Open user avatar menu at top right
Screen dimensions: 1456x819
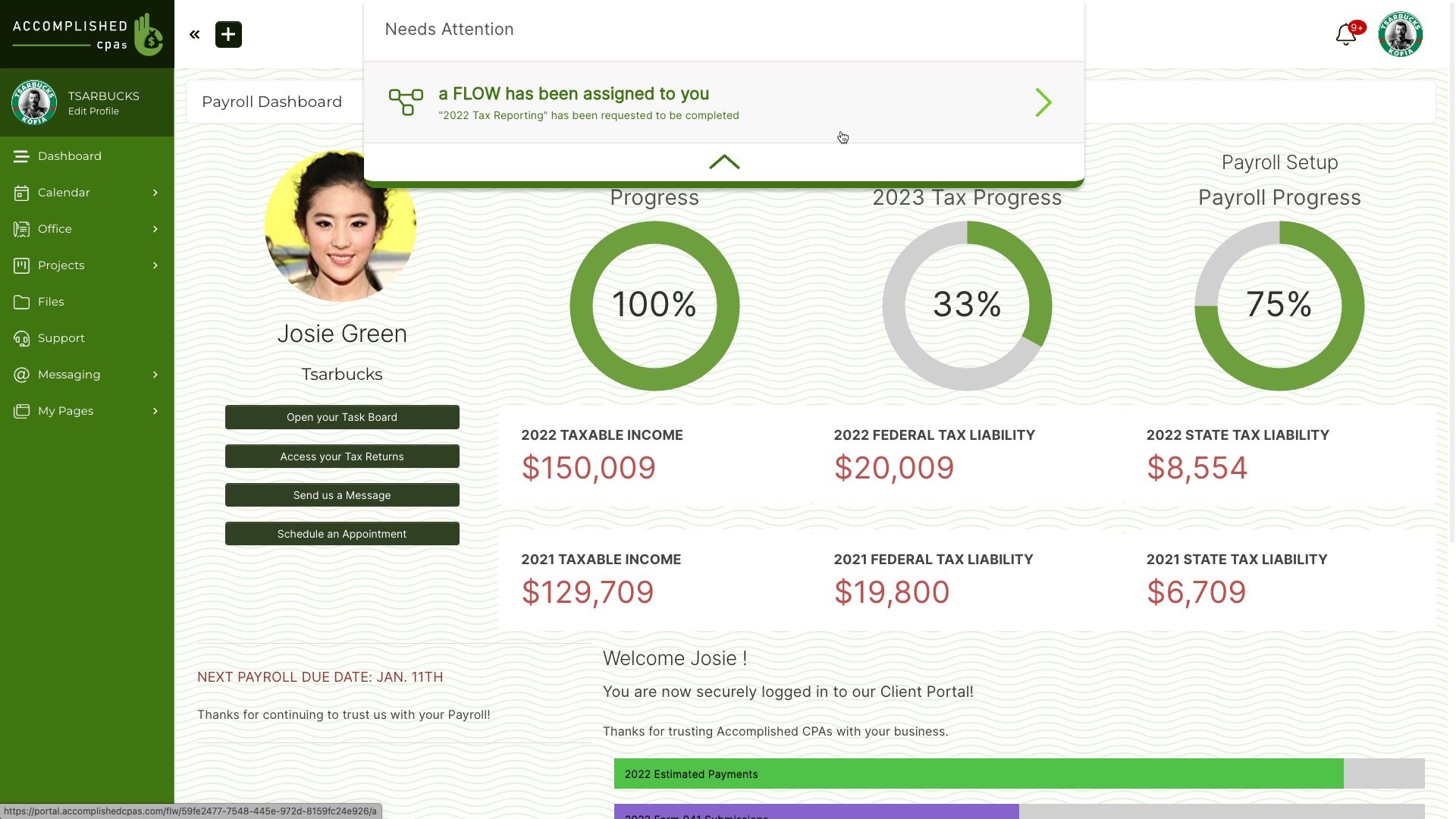tap(1400, 34)
